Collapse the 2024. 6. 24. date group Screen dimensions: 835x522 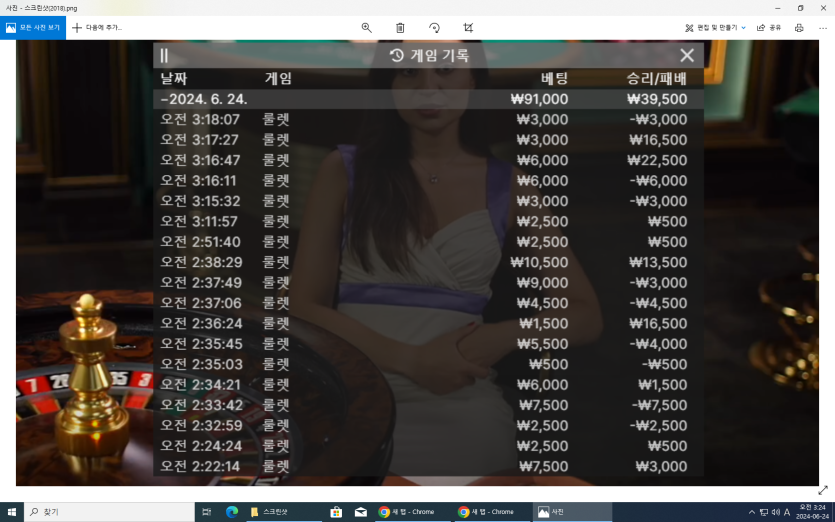163,99
